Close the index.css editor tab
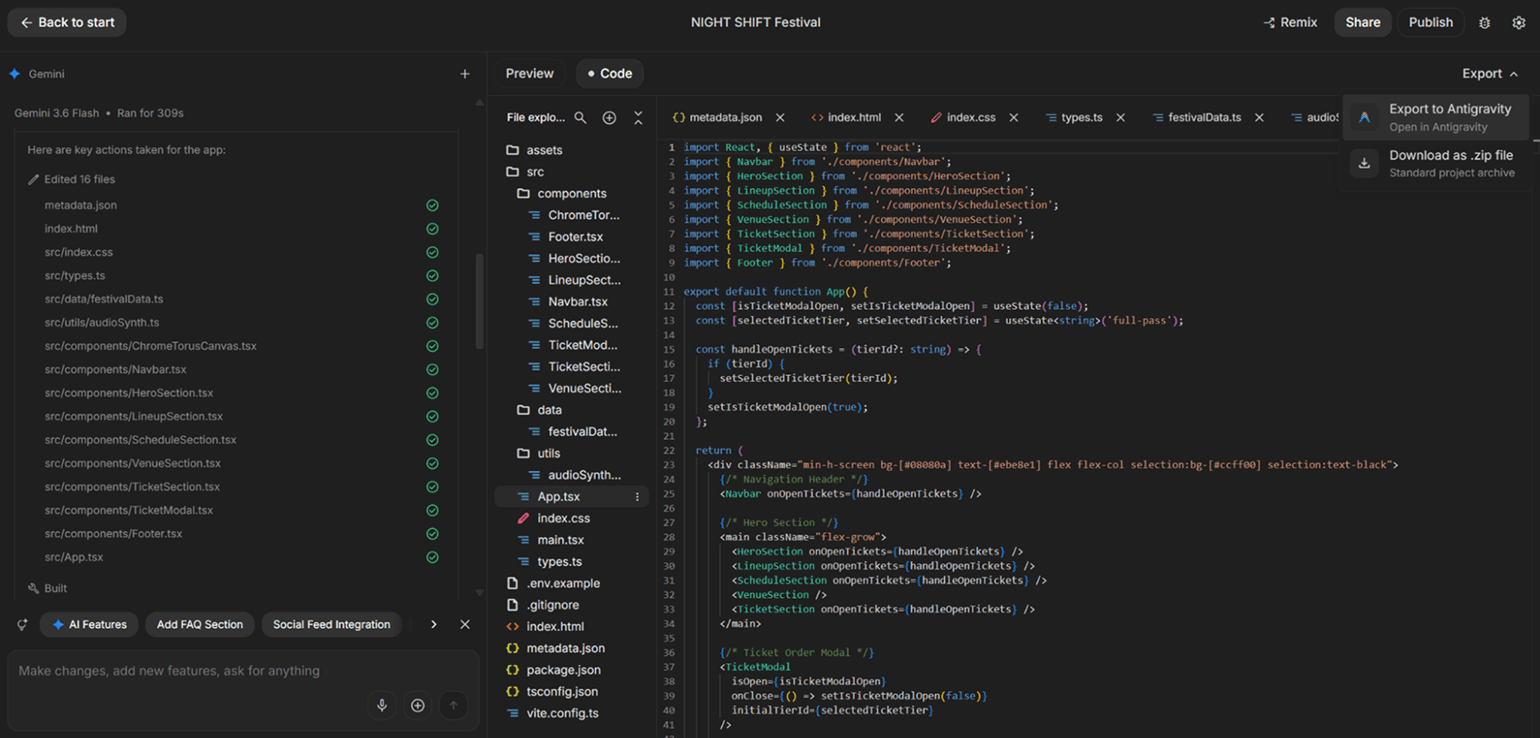 point(1013,117)
